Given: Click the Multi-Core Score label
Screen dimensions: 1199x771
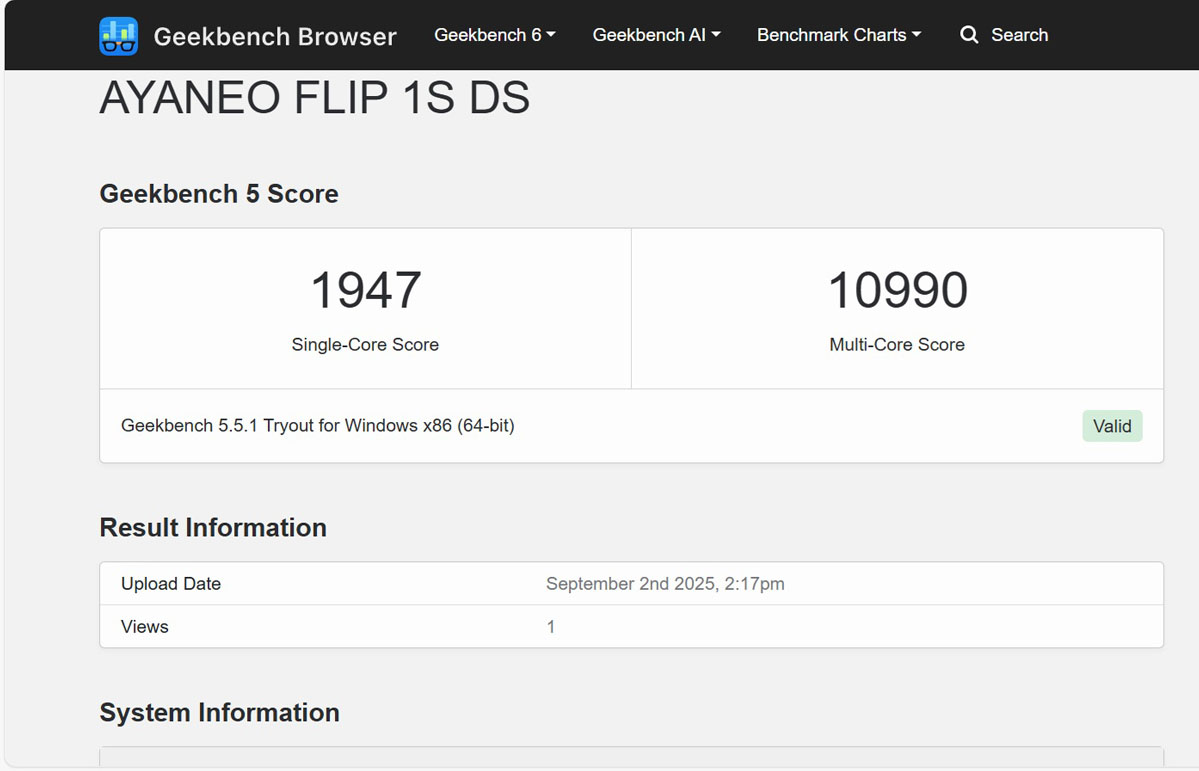Looking at the screenshot, I should [897, 345].
